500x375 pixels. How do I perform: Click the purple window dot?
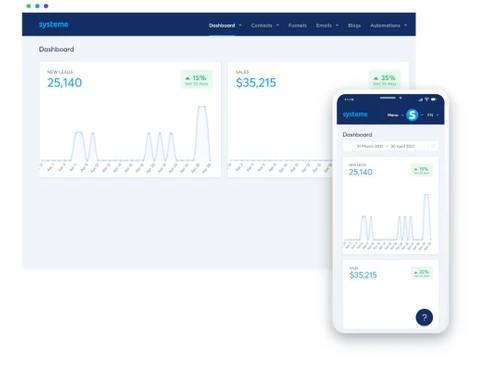coord(46,6)
